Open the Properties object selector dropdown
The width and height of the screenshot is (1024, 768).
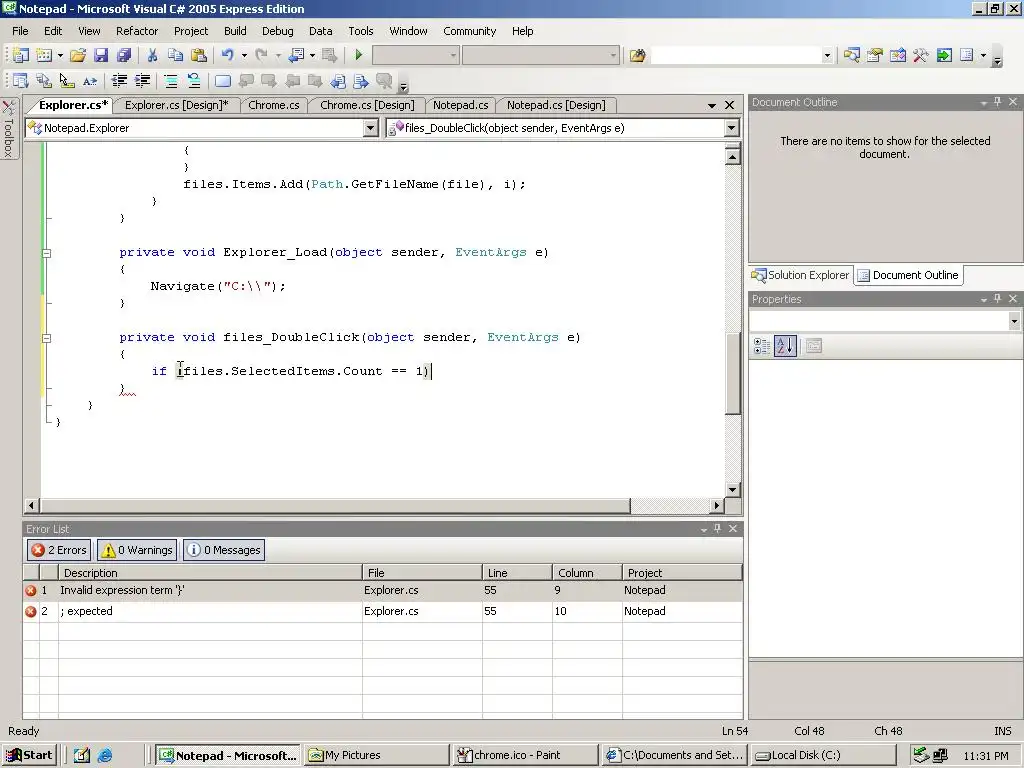tap(1014, 321)
